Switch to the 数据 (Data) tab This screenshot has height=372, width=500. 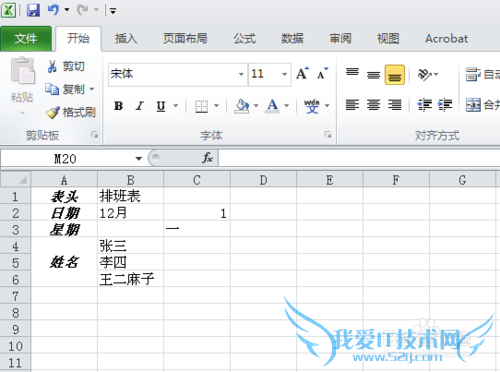(x=292, y=39)
